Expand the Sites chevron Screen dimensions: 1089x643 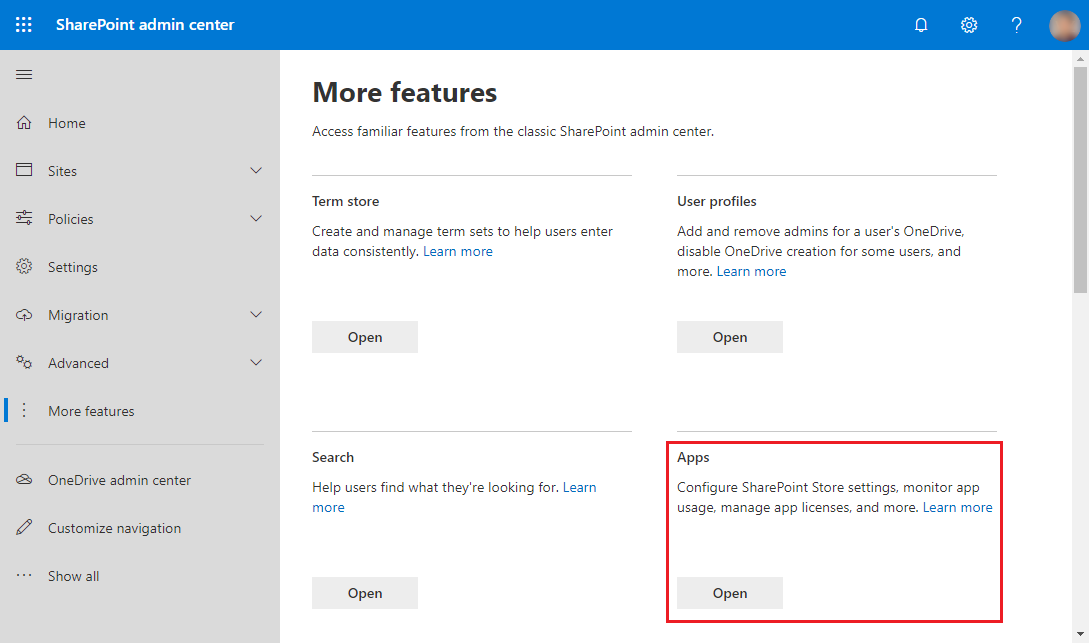(x=256, y=171)
